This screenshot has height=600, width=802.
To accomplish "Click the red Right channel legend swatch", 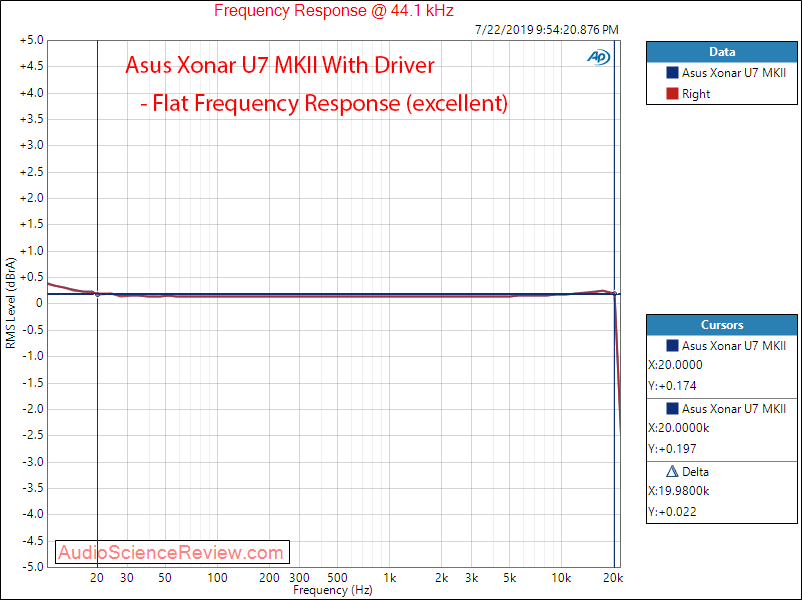I will (x=672, y=94).
